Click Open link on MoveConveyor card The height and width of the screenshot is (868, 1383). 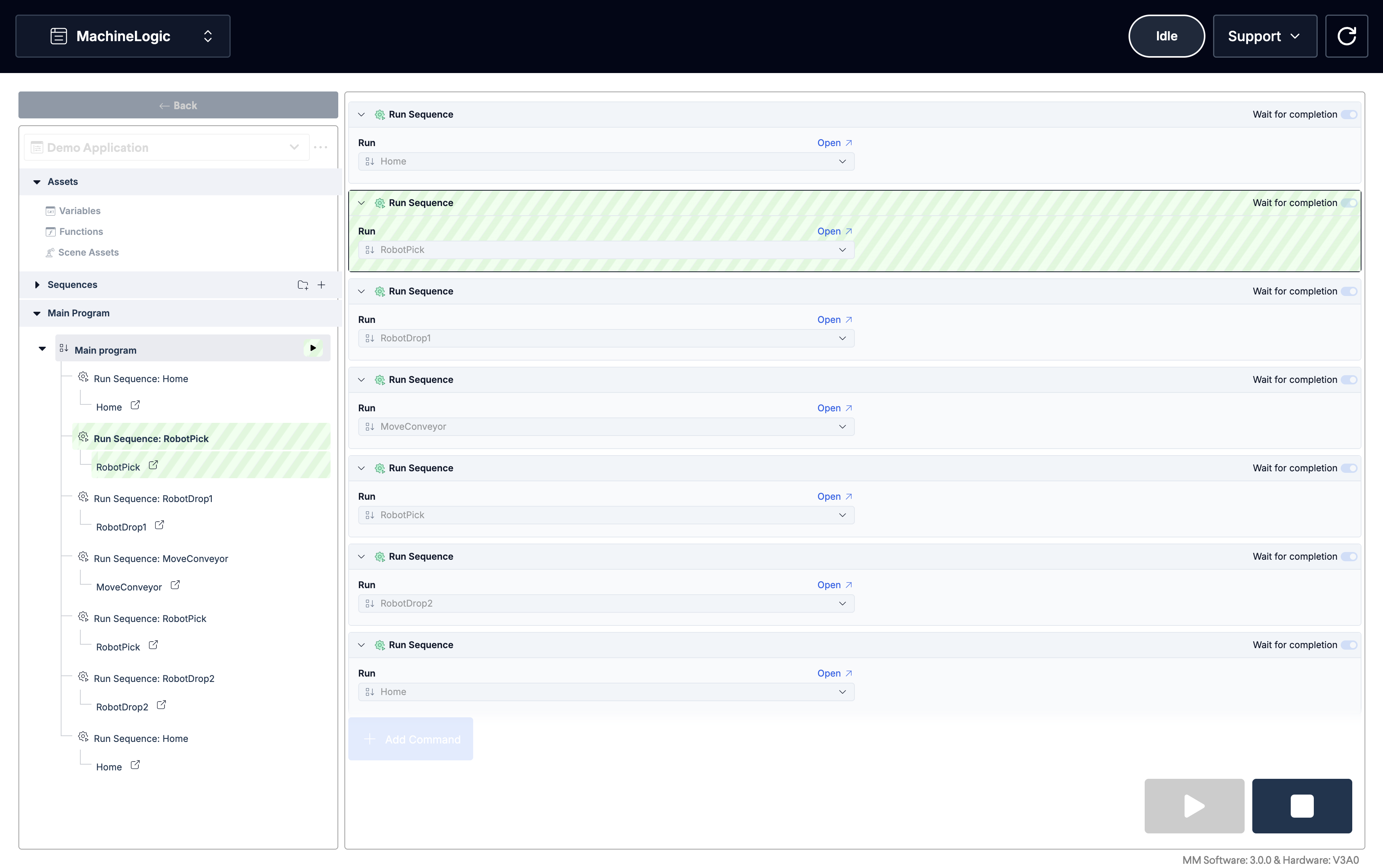click(835, 408)
